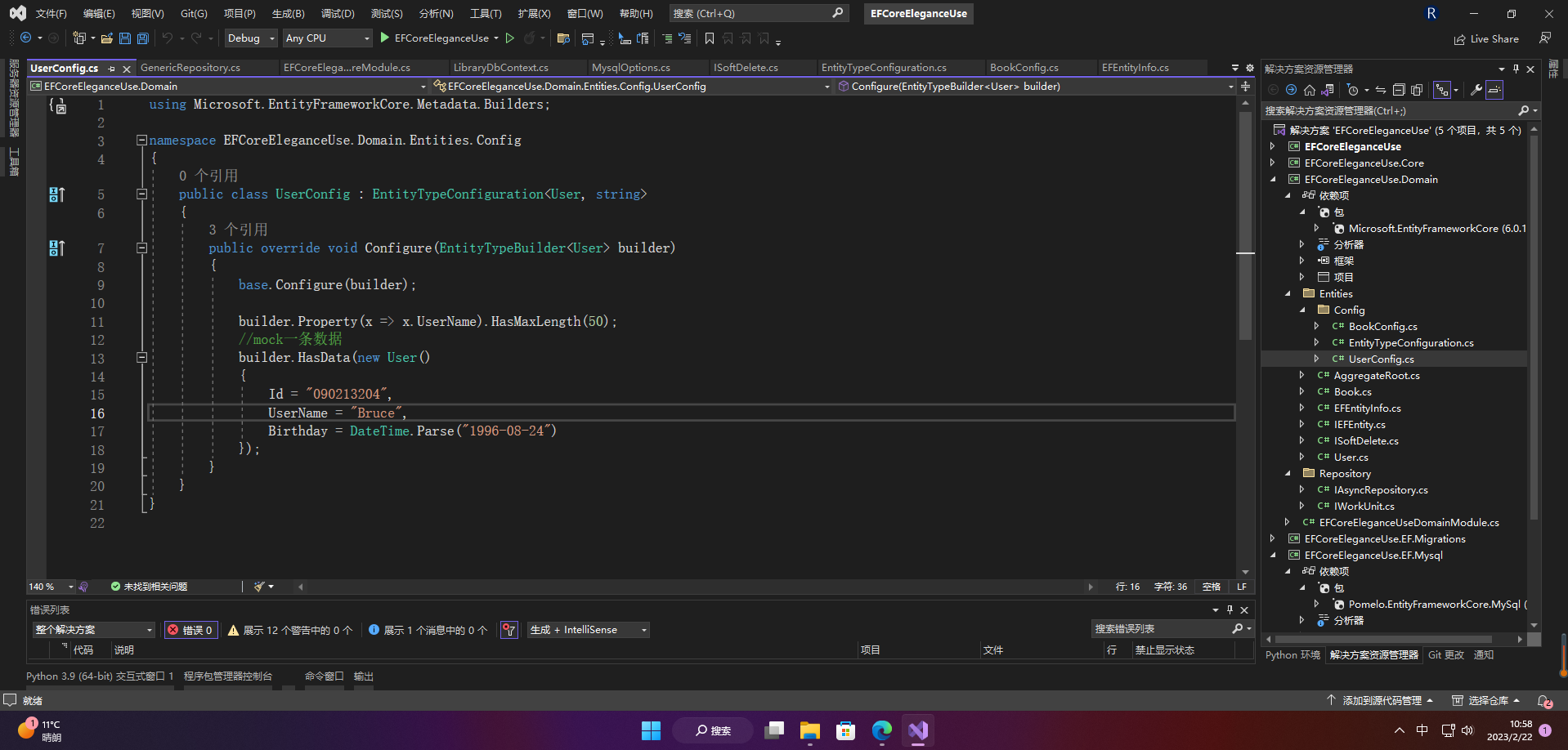Click the Visual Studio taskbar icon

(x=918, y=730)
